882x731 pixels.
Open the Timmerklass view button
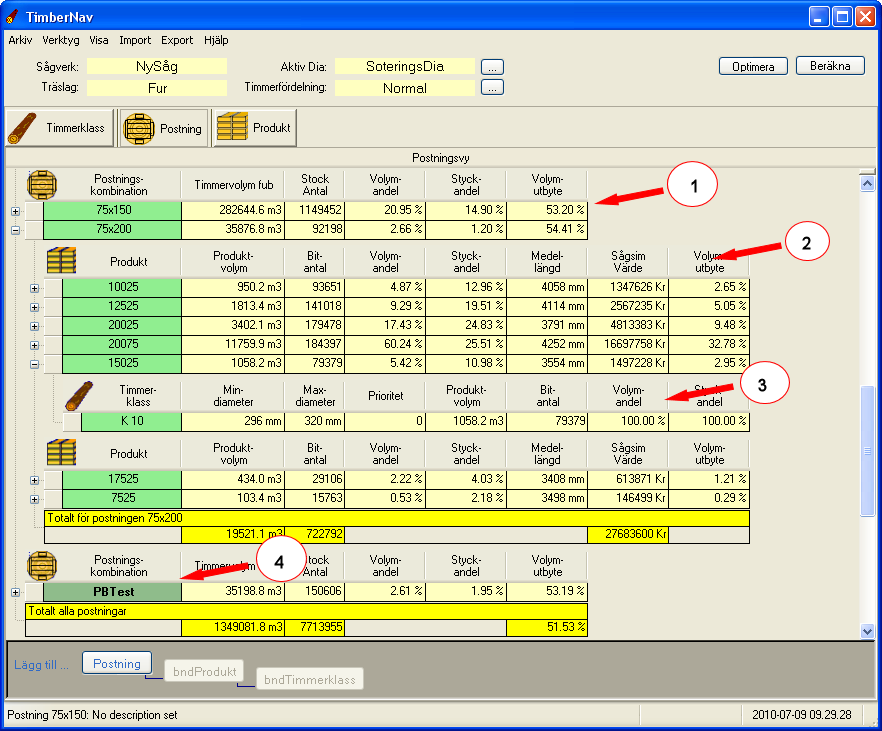(60, 128)
